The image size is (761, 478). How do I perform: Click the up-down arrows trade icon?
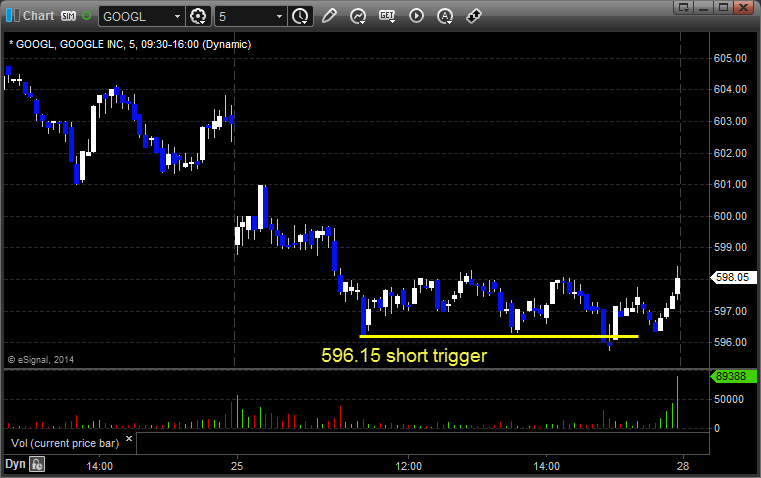pyautogui.click(x=474, y=16)
